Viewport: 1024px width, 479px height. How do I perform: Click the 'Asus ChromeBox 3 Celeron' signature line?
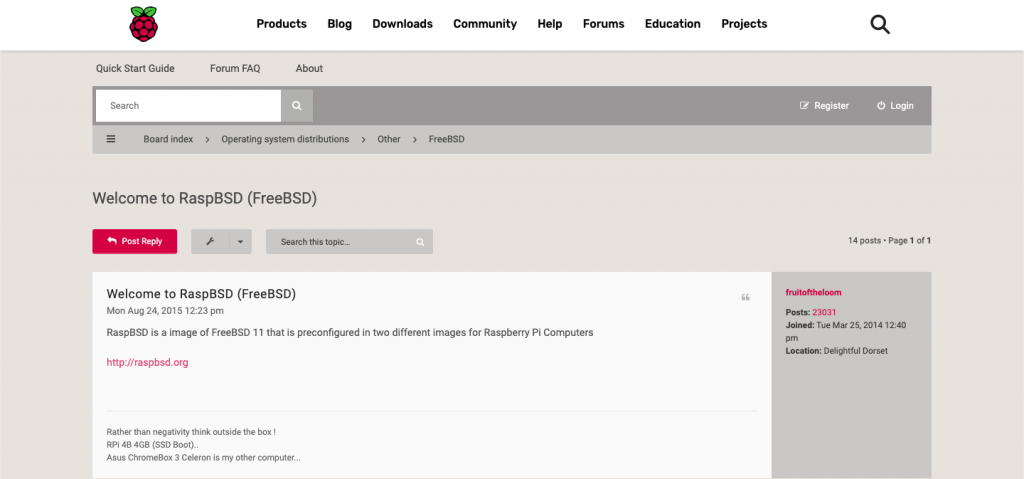(204, 457)
